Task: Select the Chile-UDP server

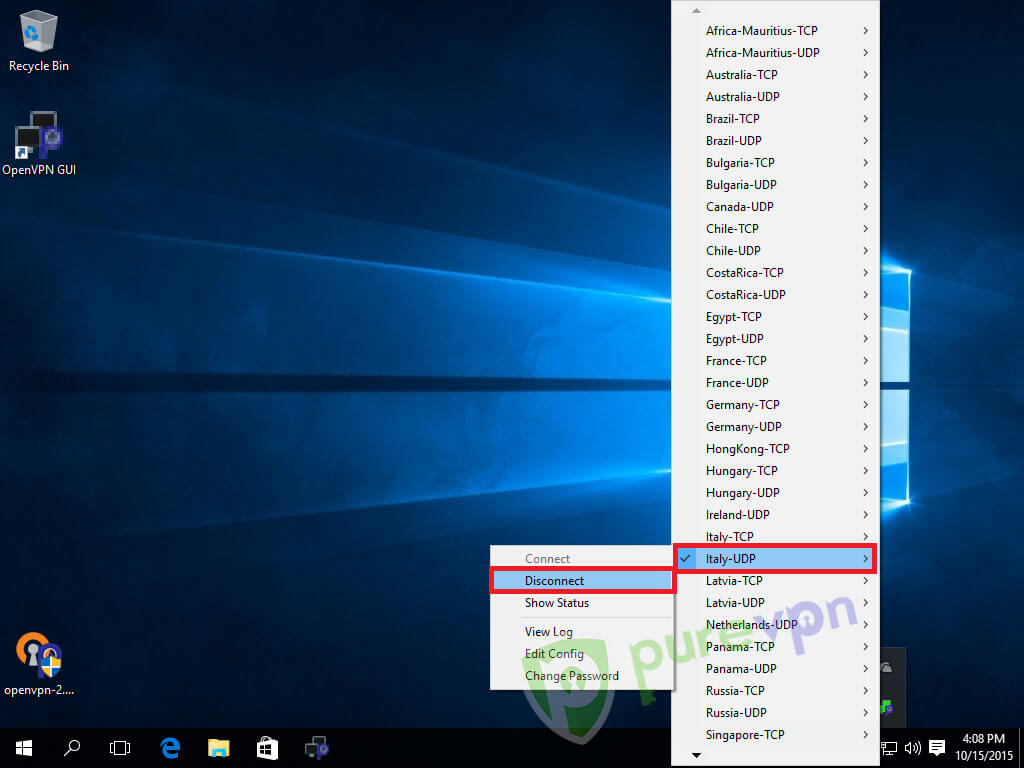Action: point(775,251)
